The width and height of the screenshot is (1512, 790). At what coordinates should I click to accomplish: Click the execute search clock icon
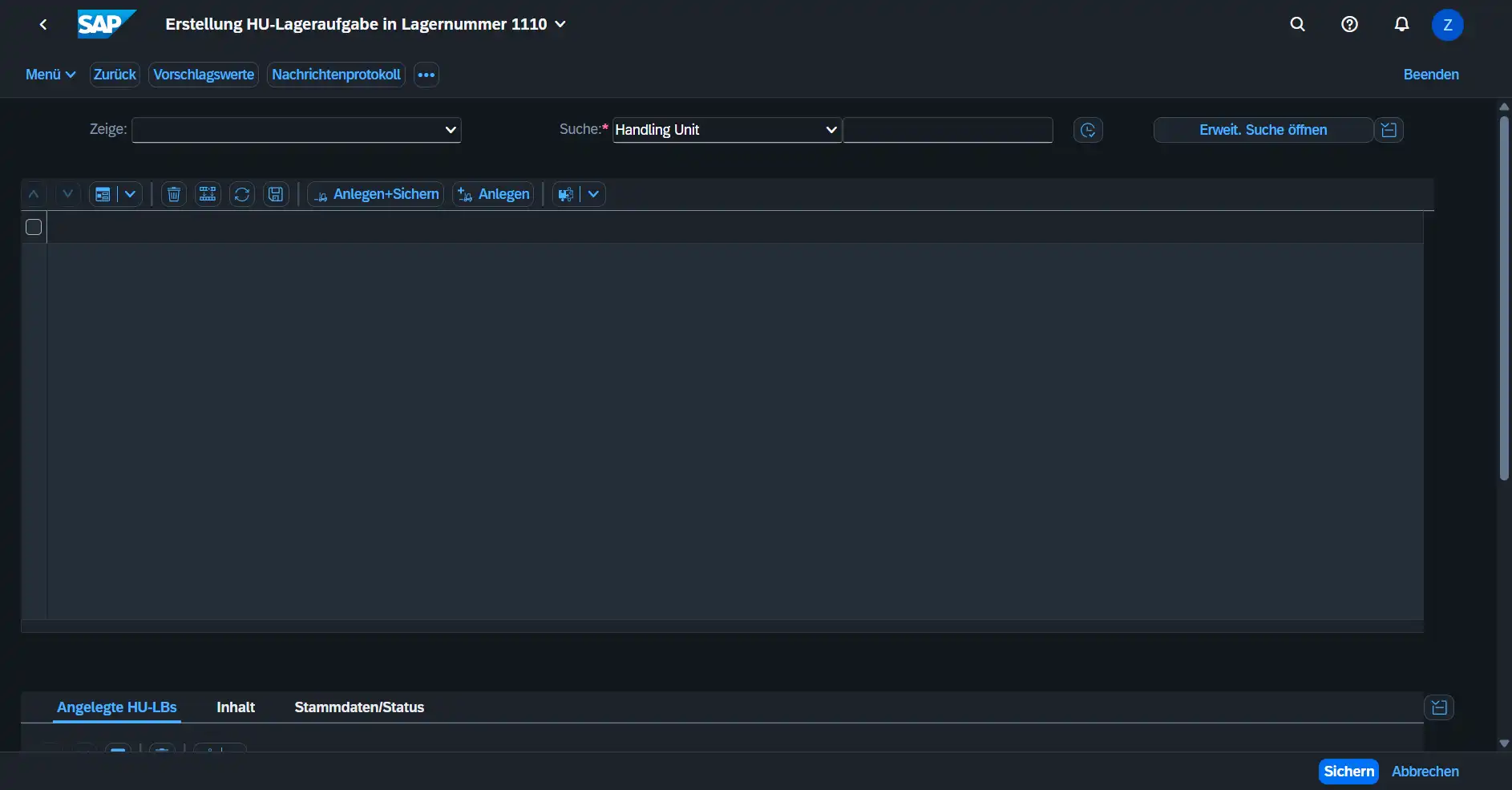pyautogui.click(x=1088, y=130)
